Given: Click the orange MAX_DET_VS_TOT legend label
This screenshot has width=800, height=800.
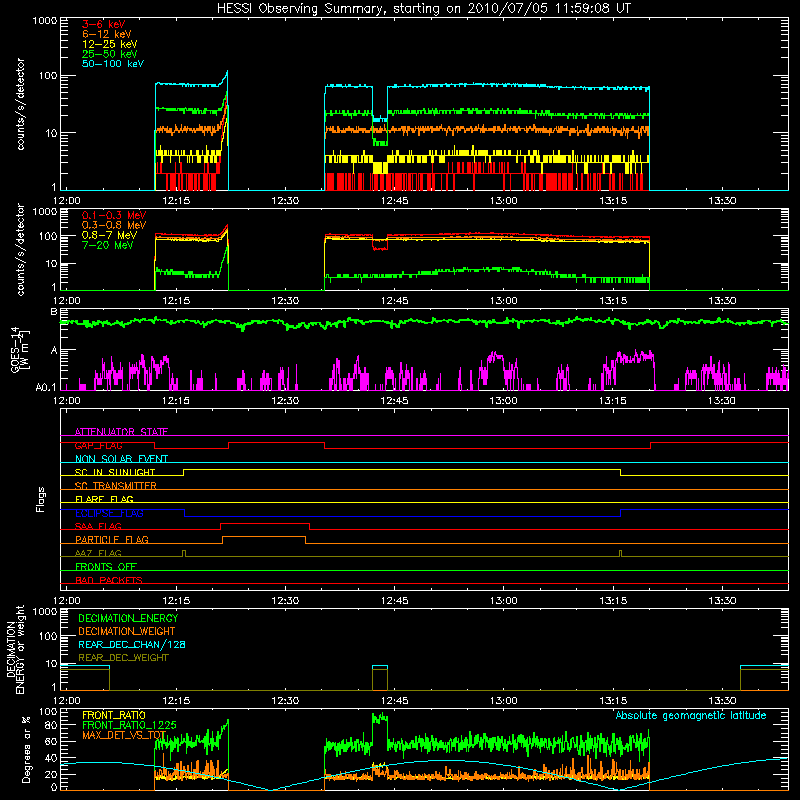Looking at the screenshot, I should click(x=124, y=735).
